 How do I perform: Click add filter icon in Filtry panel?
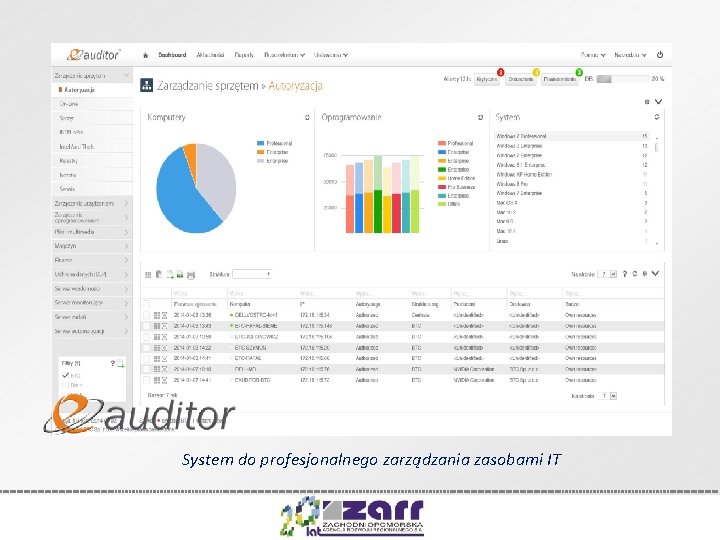(x=121, y=364)
